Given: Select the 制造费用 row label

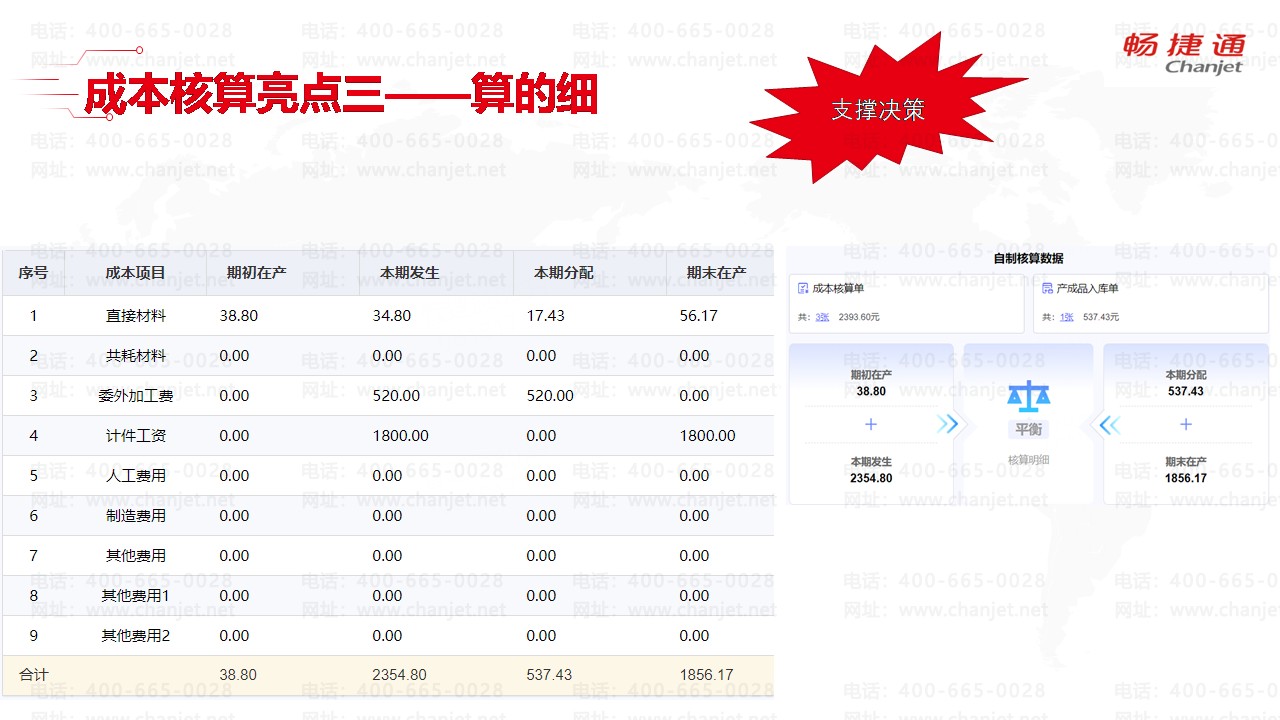Looking at the screenshot, I should point(136,516).
